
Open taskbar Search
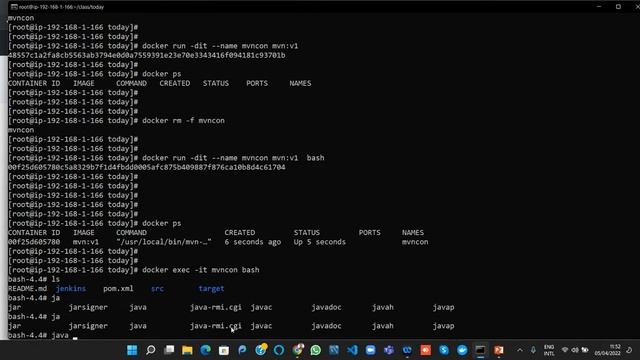click(151, 350)
